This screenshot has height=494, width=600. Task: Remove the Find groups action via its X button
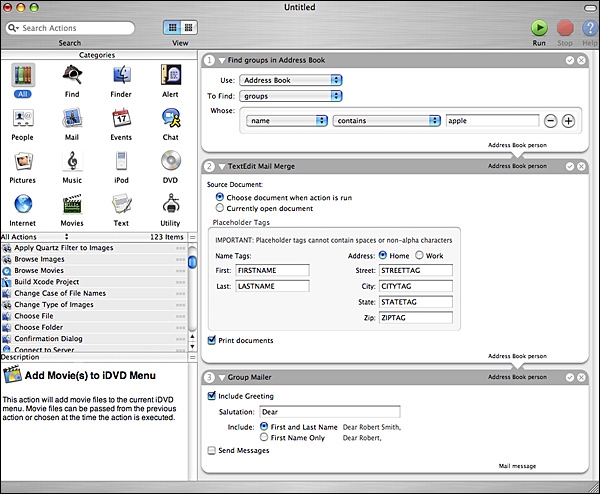[x=581, y=60]
